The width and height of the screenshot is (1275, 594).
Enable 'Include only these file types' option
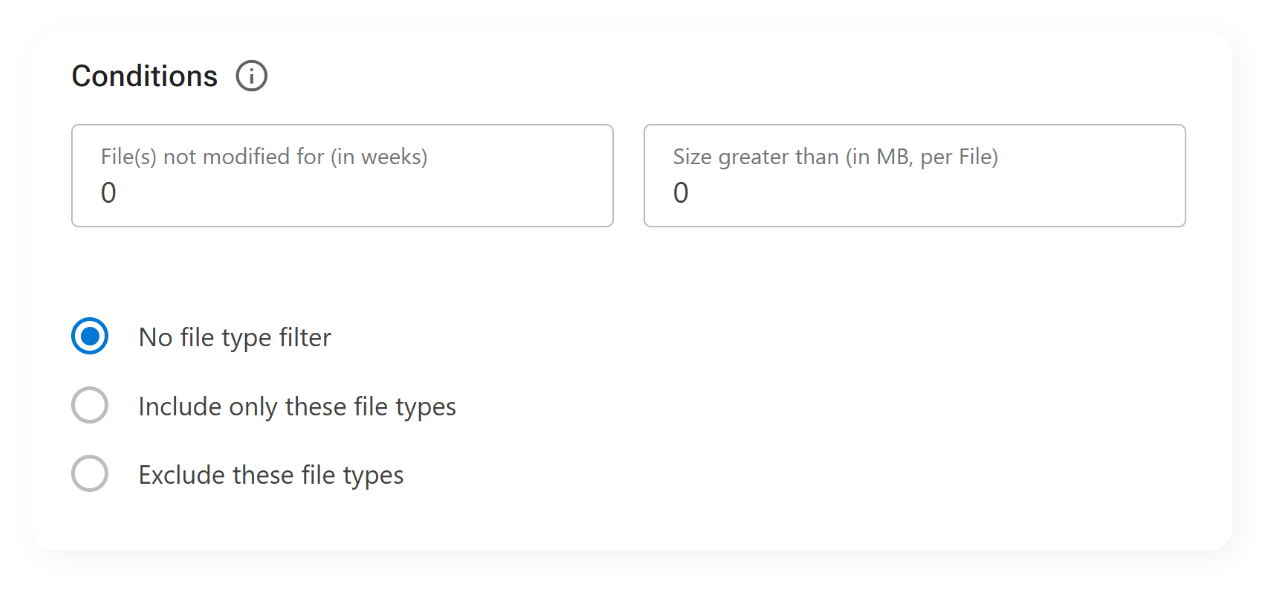[90, 405]
